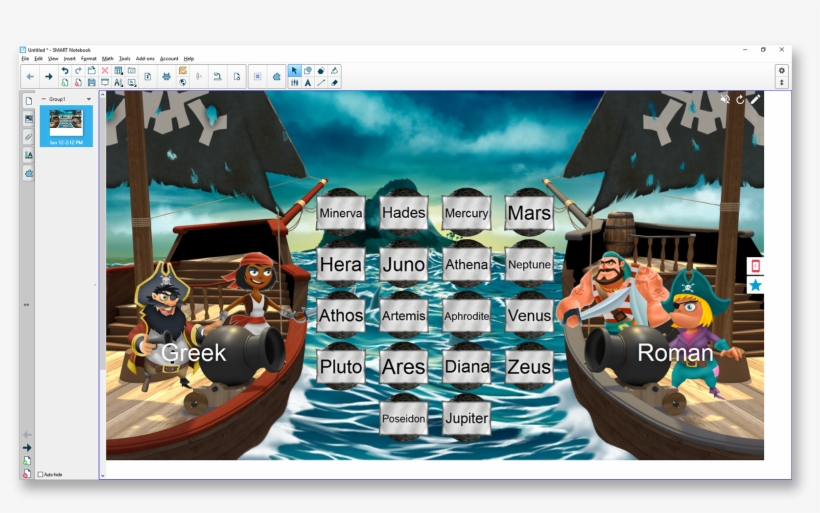Select the Regular Polygons shape tool

tap(321, 71)
